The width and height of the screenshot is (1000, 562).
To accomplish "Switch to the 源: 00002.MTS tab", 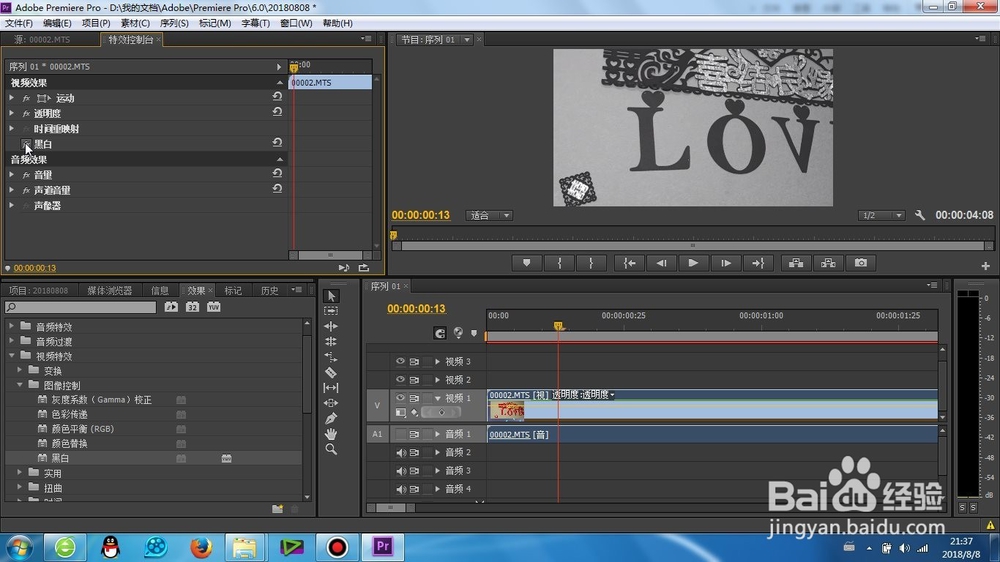I will 42,40.
